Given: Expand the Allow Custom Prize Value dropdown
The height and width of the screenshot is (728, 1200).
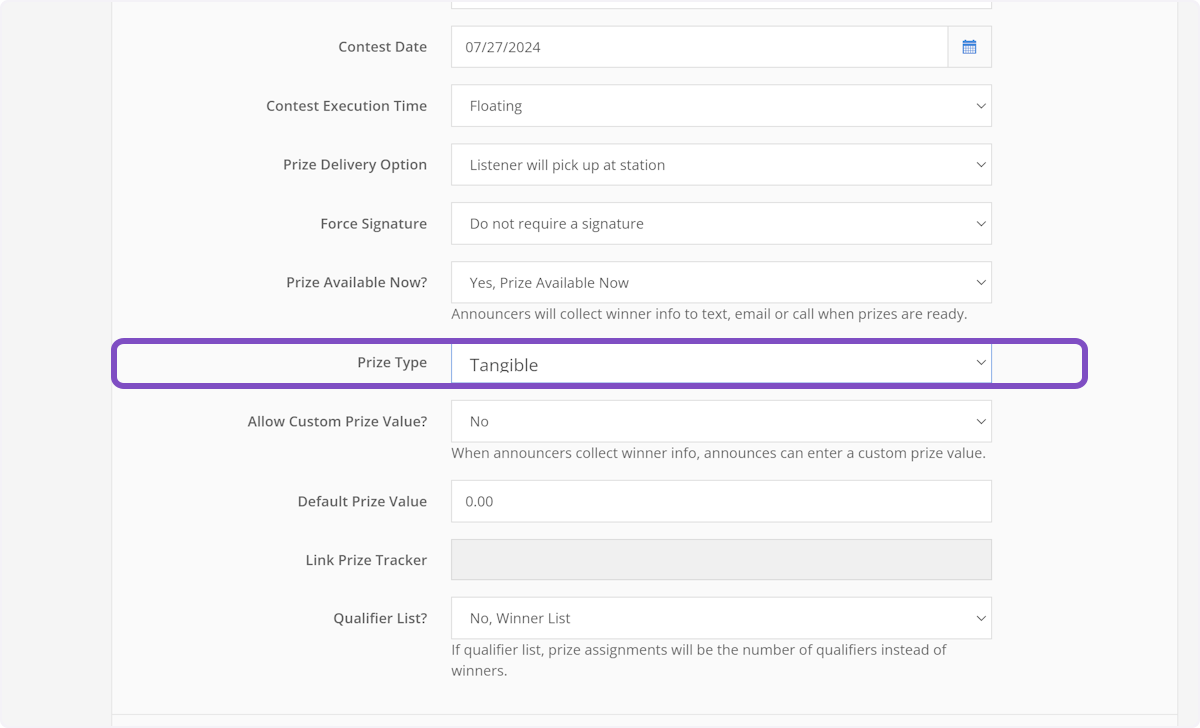Looking at the screenshot, I should (720, 422).
